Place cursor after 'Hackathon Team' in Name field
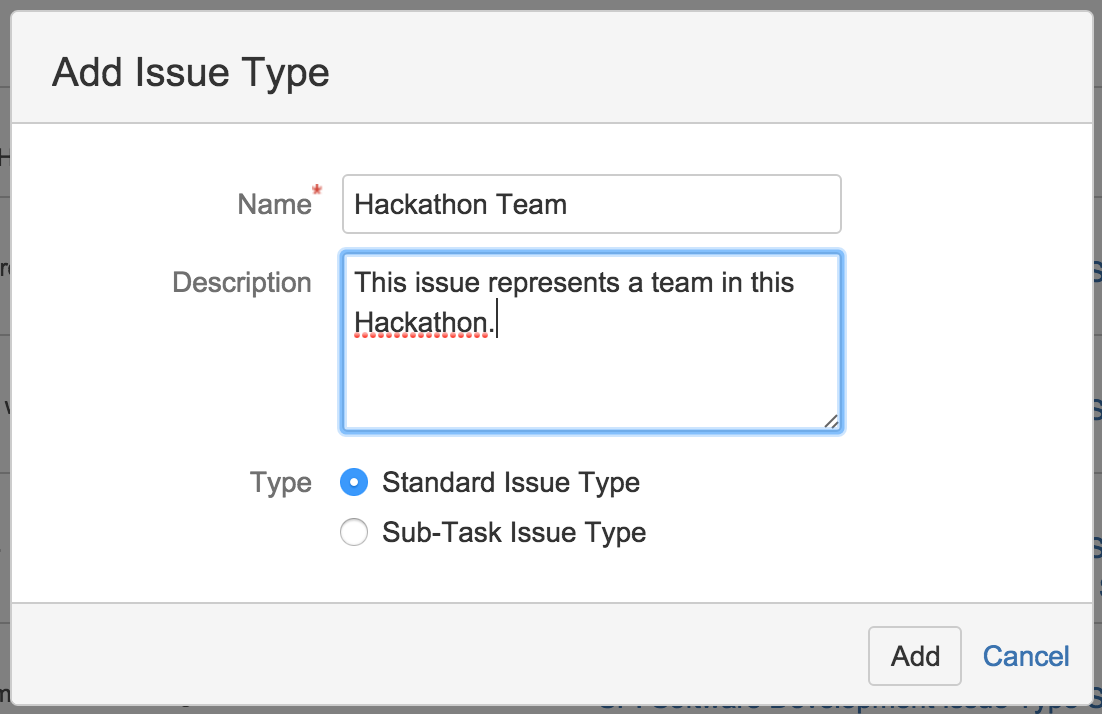1102x714 pixels. point(572,204)
